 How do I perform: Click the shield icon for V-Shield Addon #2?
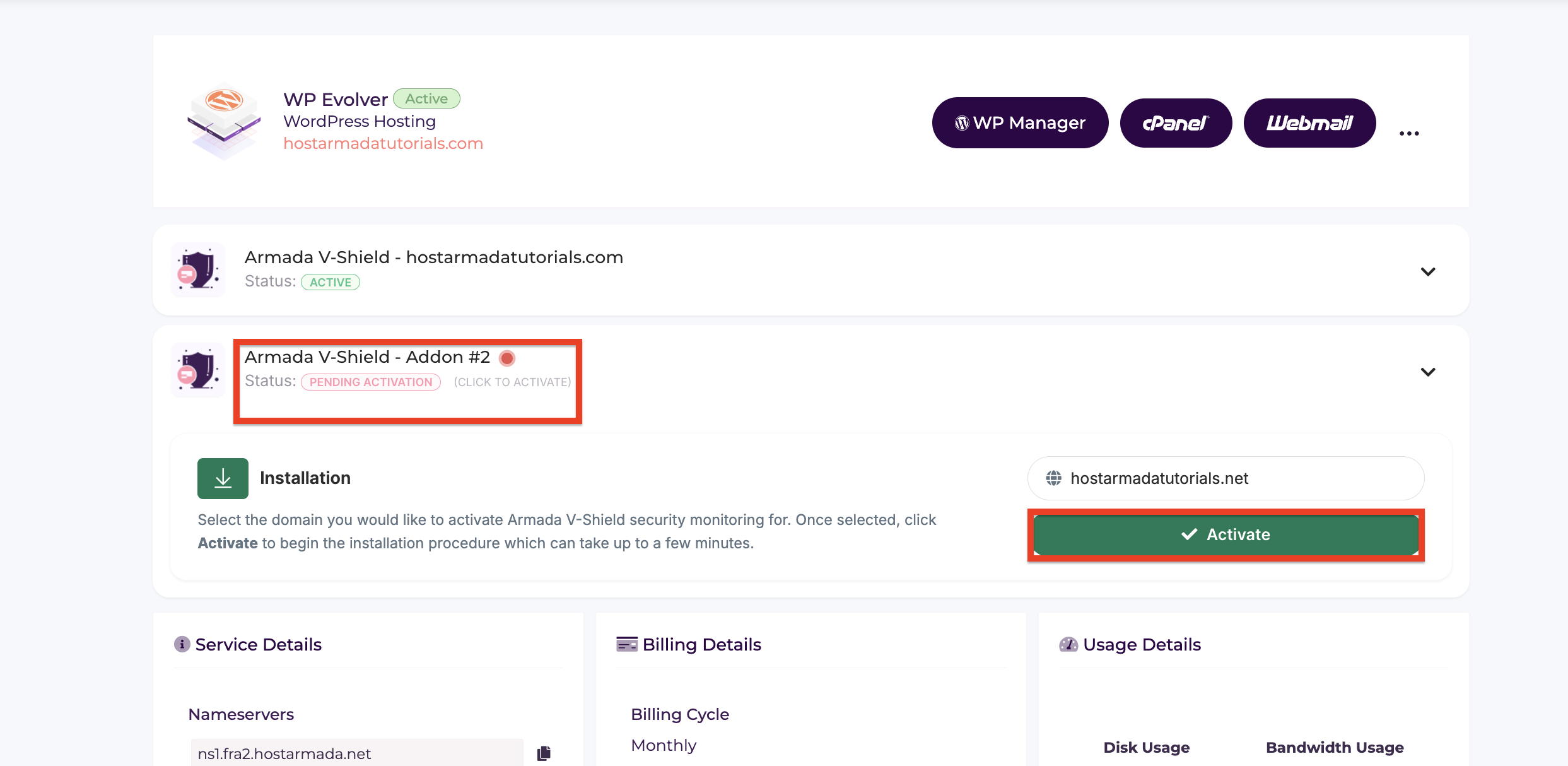pyautogui.click(x=198, y=370)
